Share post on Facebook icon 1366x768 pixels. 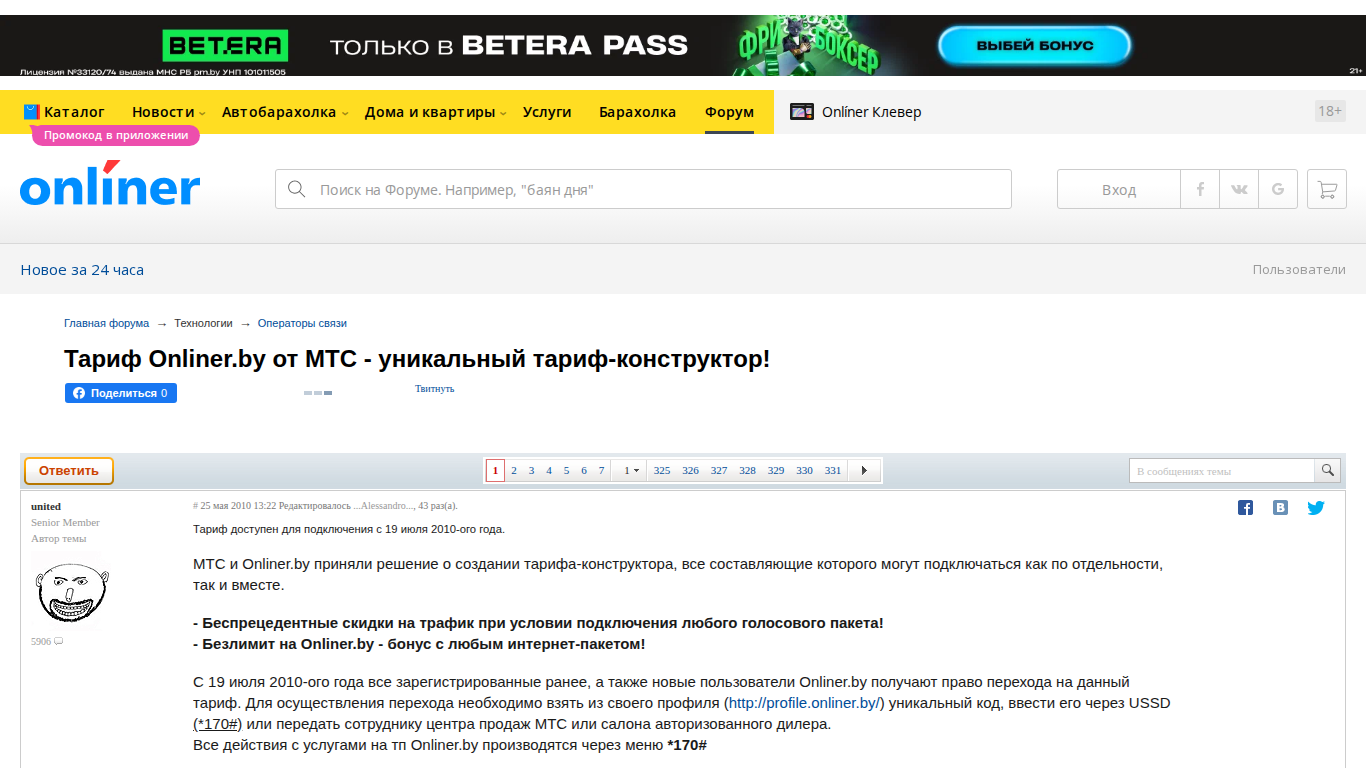[x=1245, y=508]
